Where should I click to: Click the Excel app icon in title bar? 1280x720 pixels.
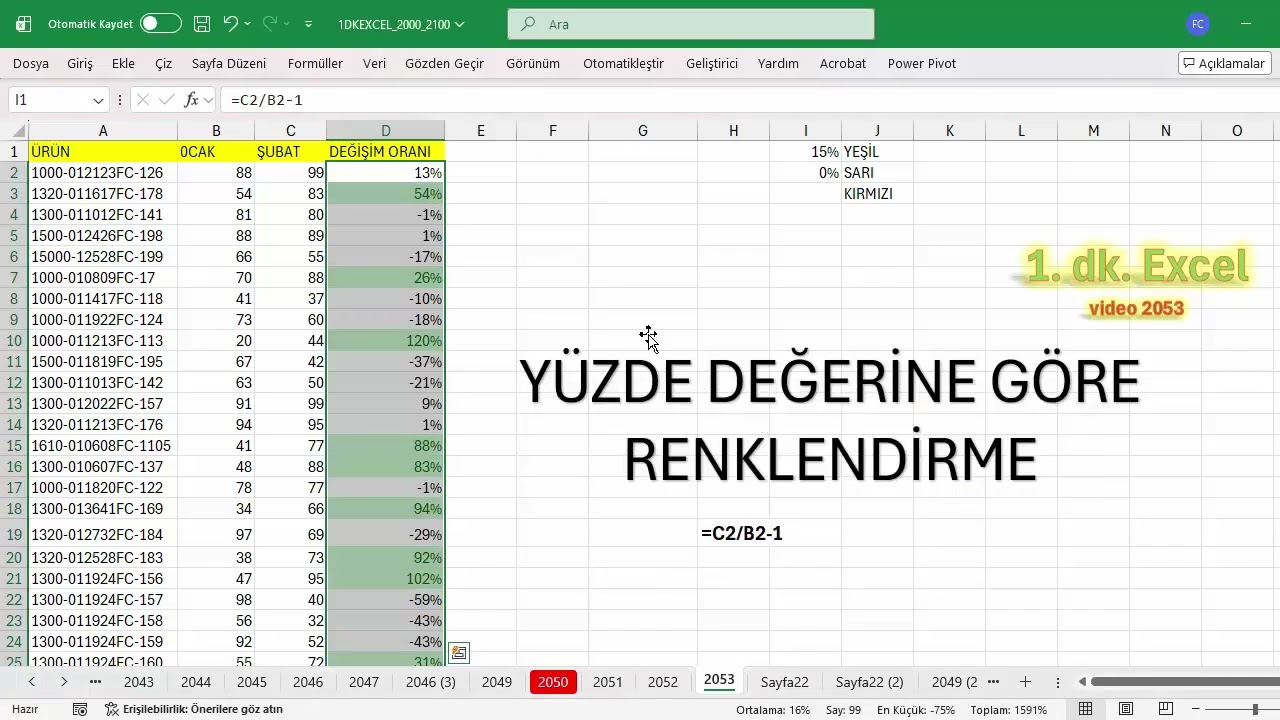point(23,23)
